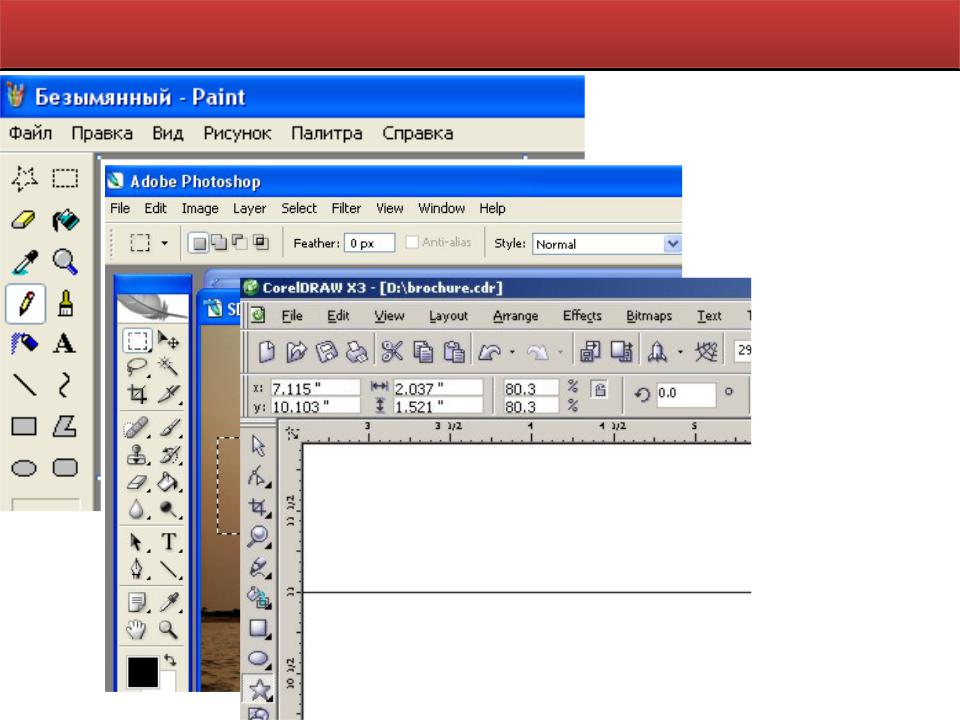This screenshot has height=720, width=960.
Task: Choose Photoshop's Hand tool
Action: click(137, 629)
